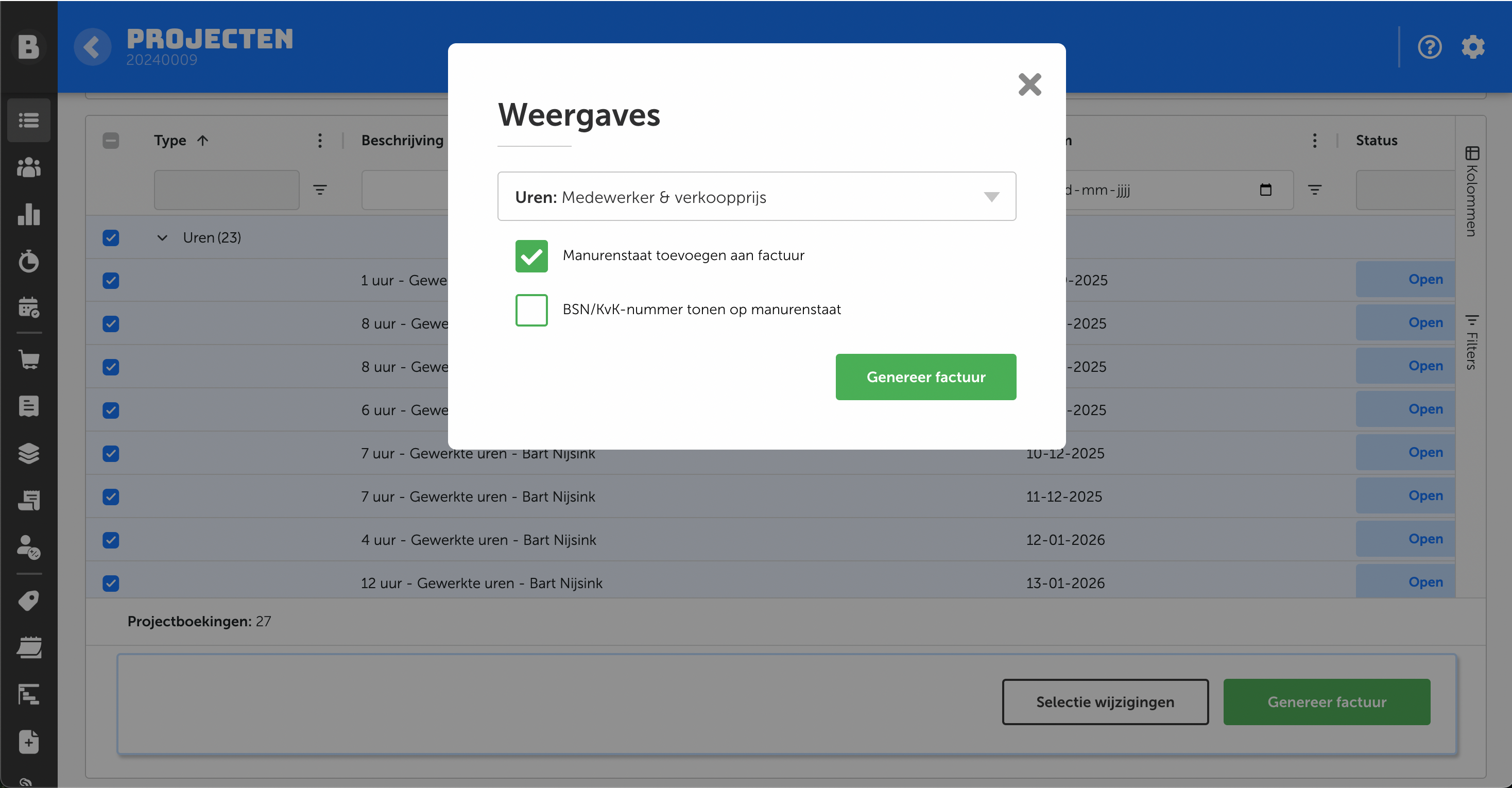Viewport: 1512px width, 788px height.
Task: Uncheck the 10-12-2025 row checkbox
Action: pos(110,454)
